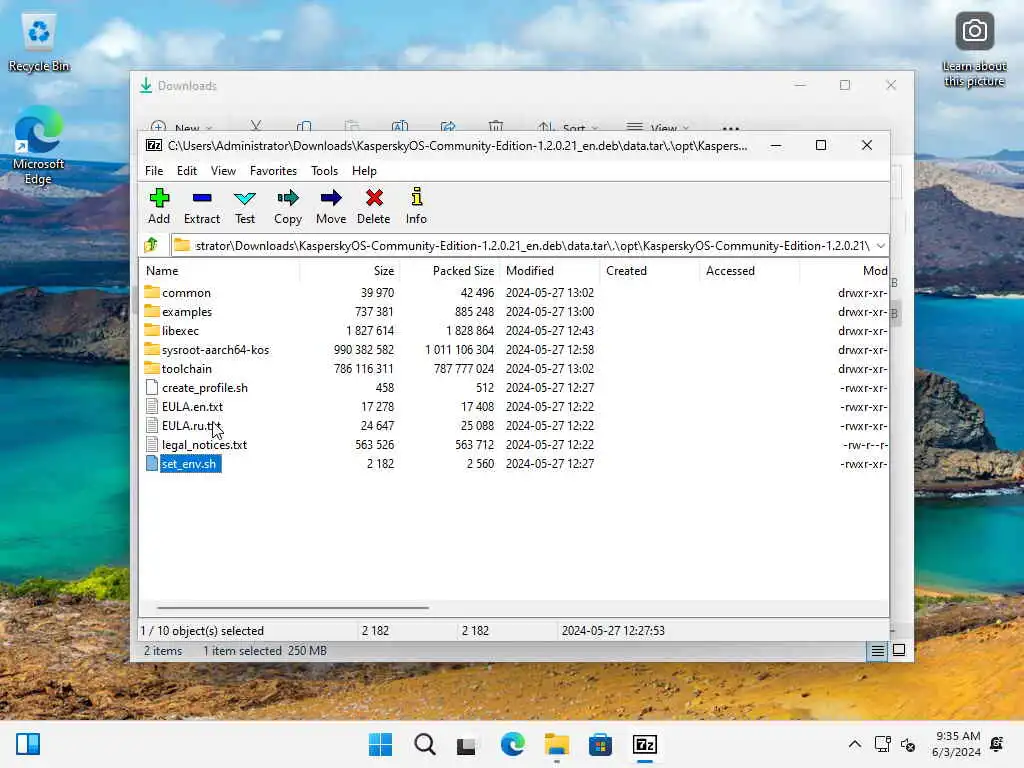
Task: Click the Add button in 7-Zip toolbar
Action: coord(159,206)
